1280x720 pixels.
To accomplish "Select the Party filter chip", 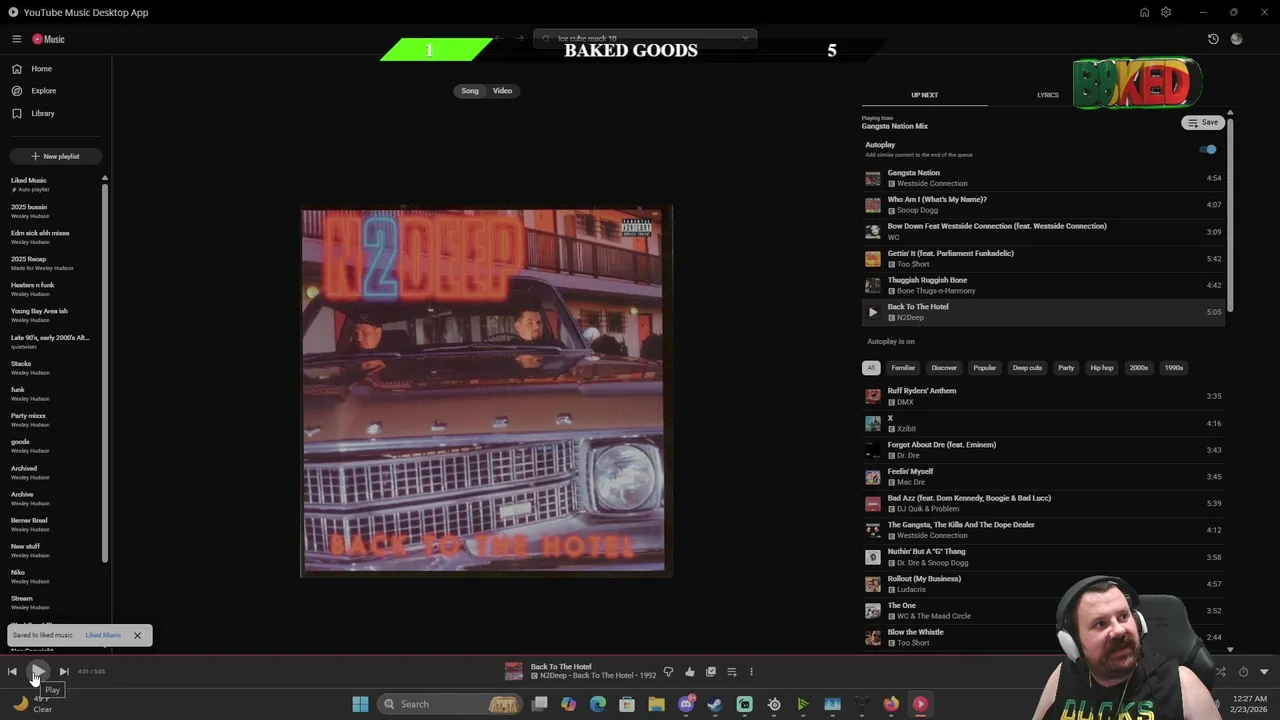I will click(x=1066, y=368).
